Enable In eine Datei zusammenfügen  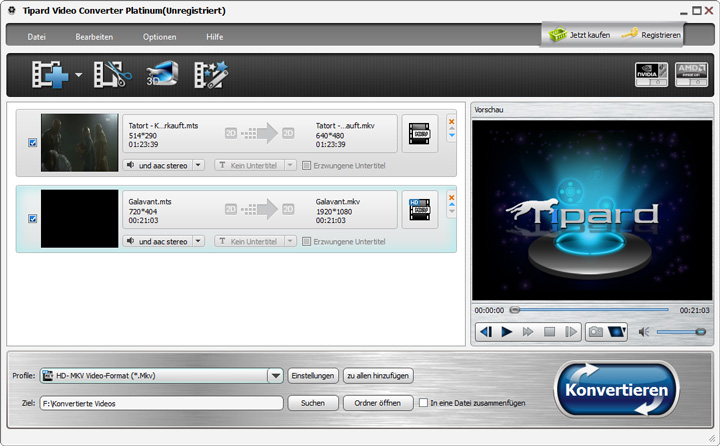pos(423,402)
